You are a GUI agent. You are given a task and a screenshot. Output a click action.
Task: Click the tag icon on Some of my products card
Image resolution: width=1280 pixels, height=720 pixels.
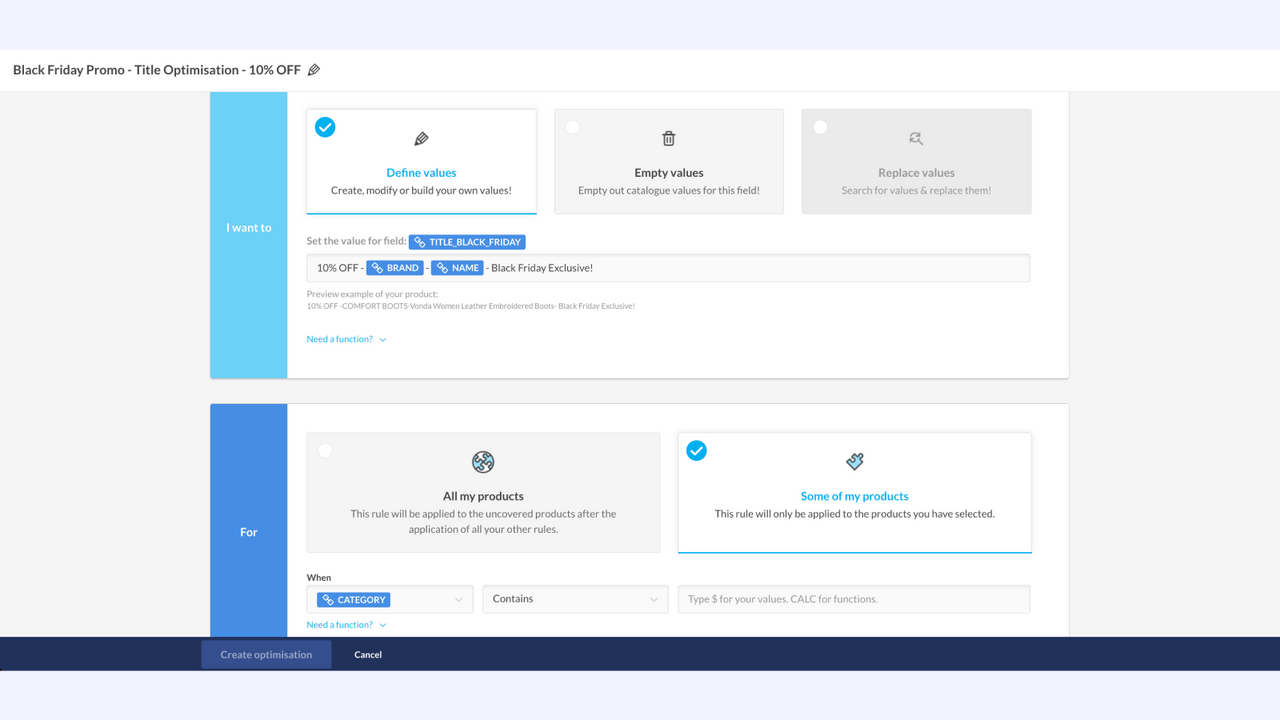(854, 462)
